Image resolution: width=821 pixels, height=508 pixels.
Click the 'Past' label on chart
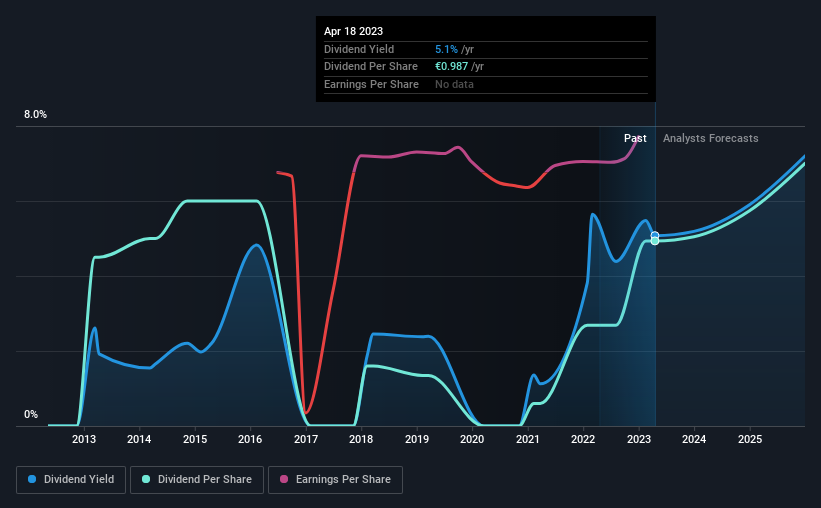click(x=635, y=138)
